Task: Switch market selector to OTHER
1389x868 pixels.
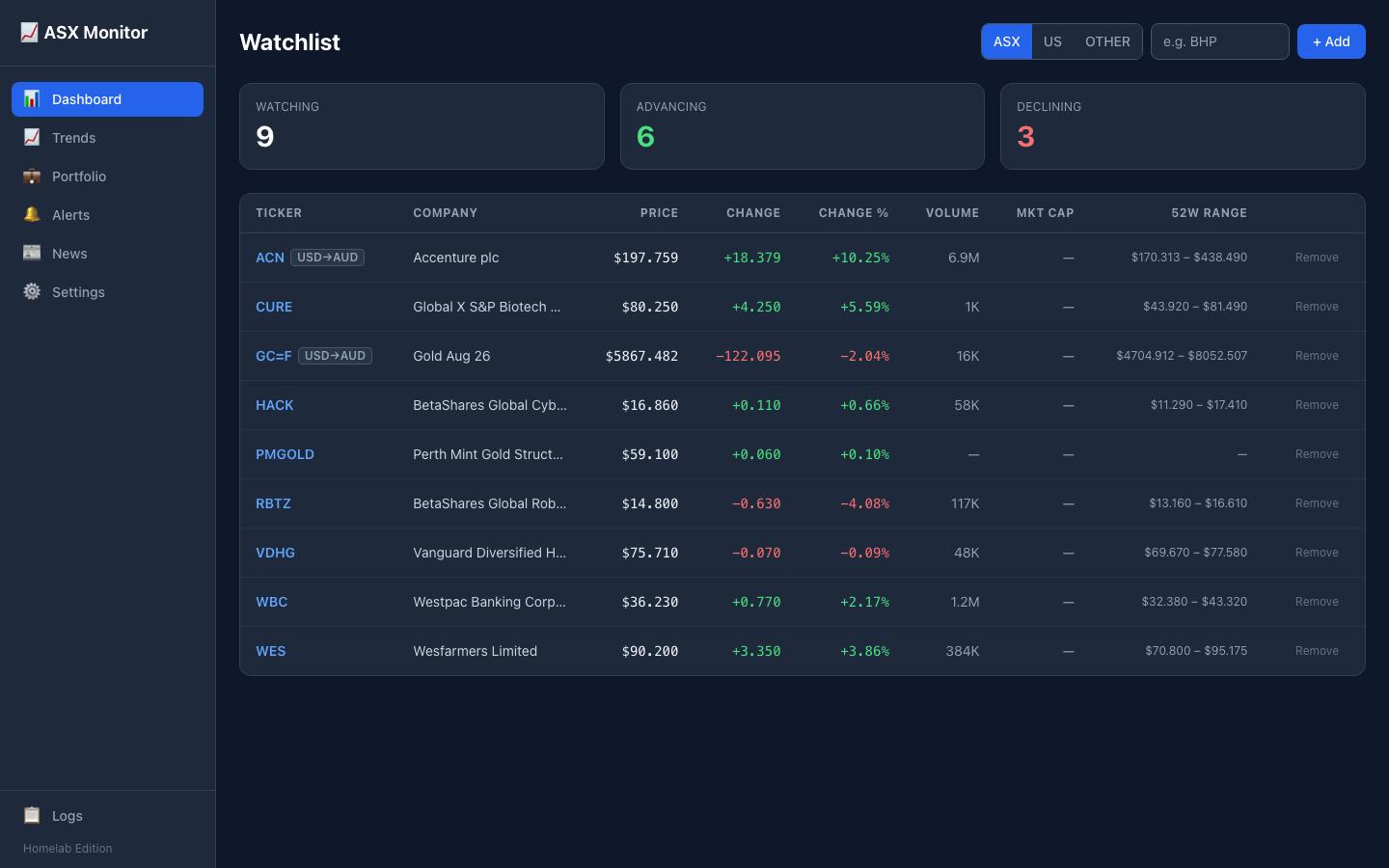Action: coord(1107,41)
